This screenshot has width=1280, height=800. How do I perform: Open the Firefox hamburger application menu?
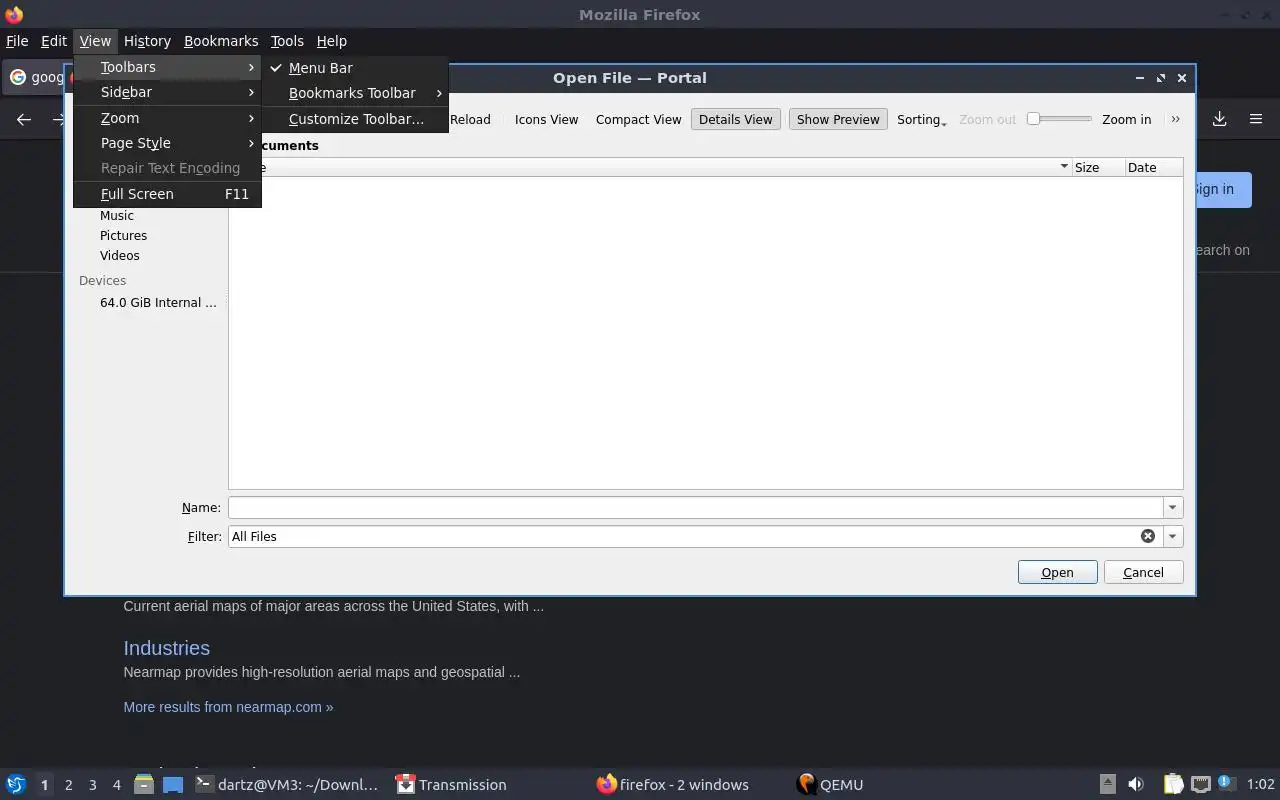click(x=1256, y=119)
